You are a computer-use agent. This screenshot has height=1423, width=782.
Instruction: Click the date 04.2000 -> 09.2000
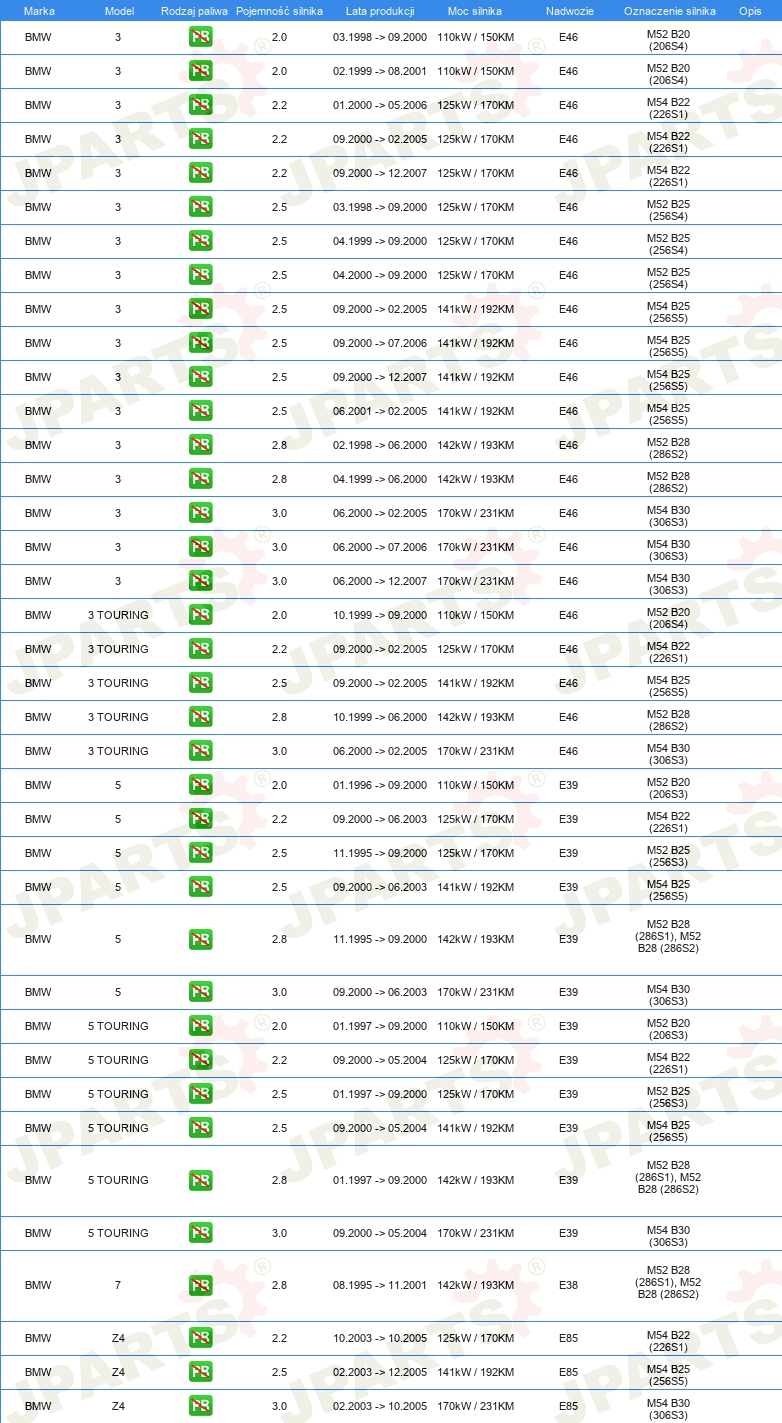point(380,275)
